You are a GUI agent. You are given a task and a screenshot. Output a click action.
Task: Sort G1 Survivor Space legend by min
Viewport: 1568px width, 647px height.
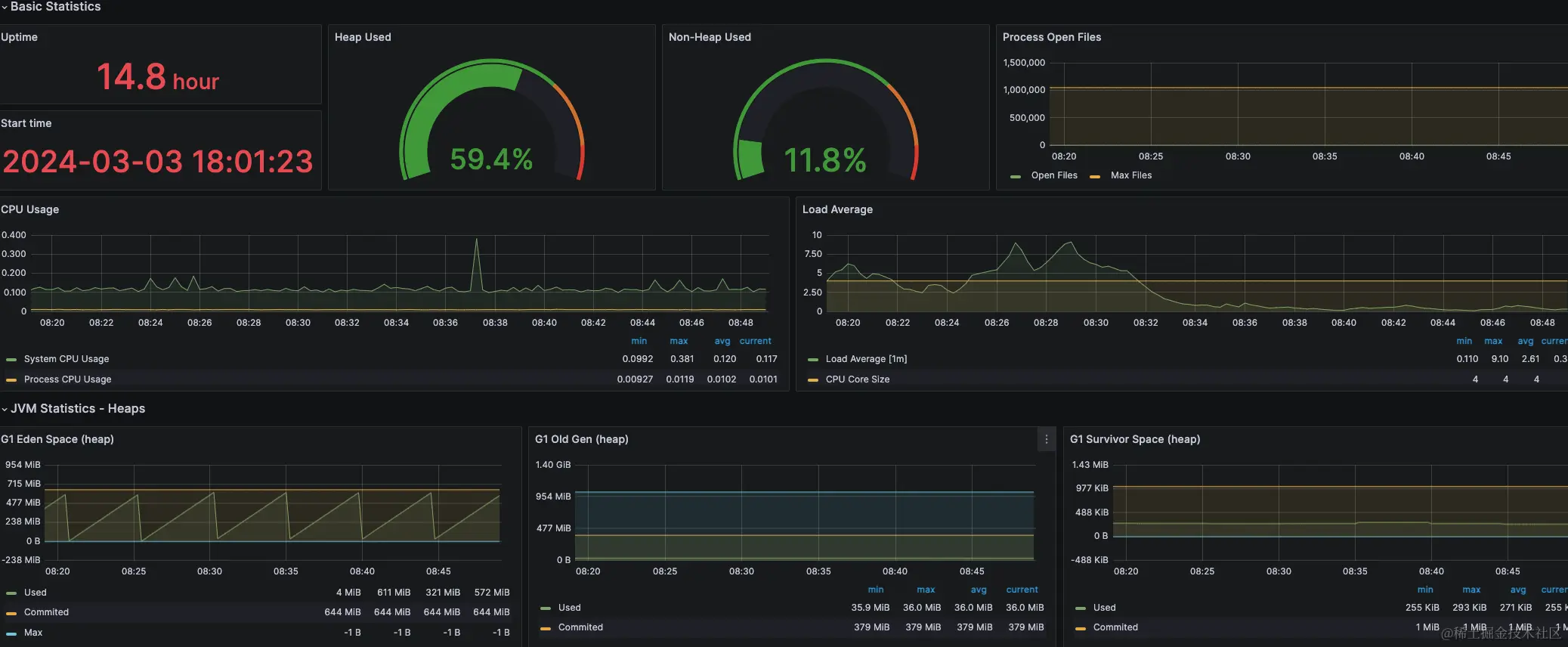(x=1425, y=590)
